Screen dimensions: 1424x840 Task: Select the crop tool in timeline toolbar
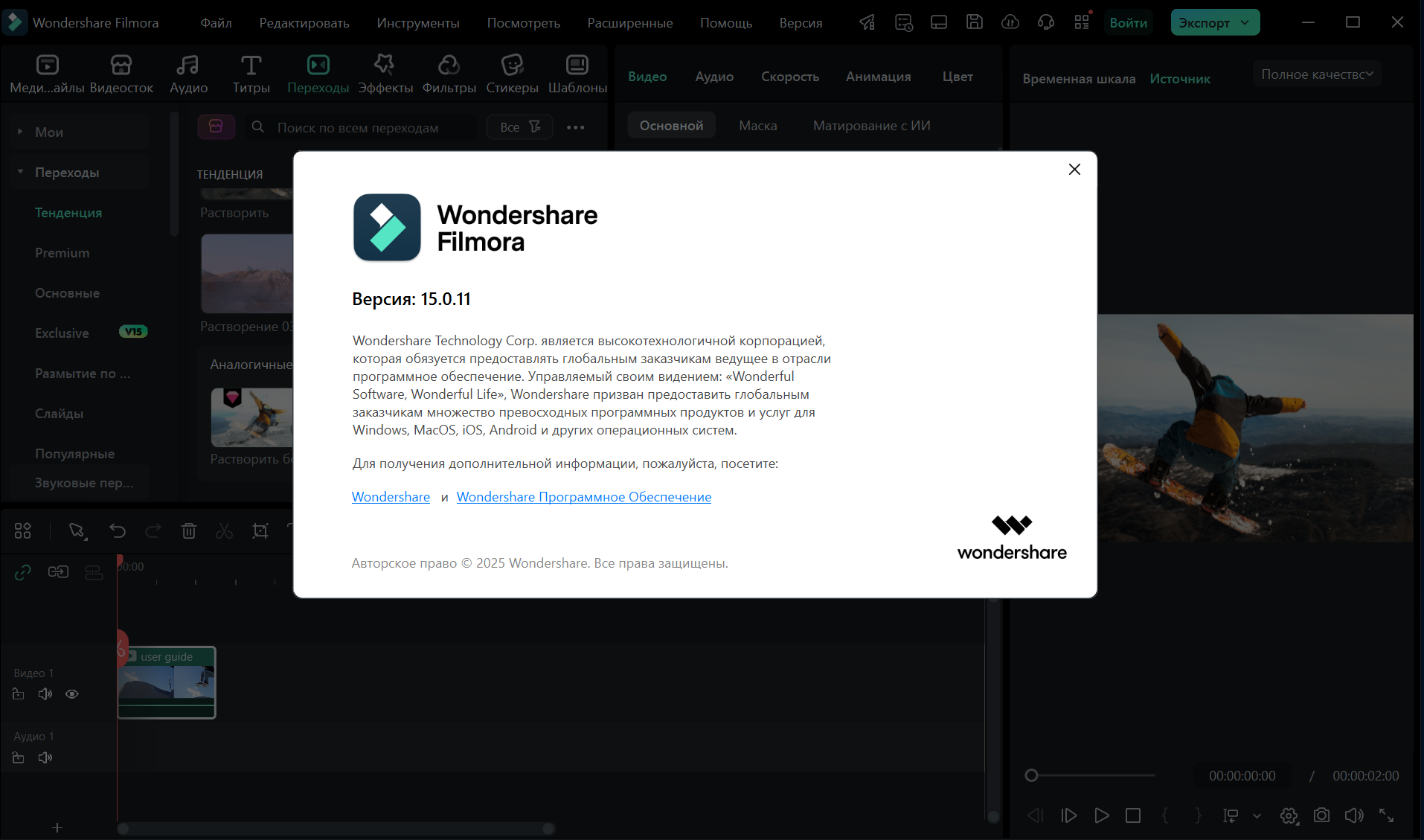[x=260, y=530]
